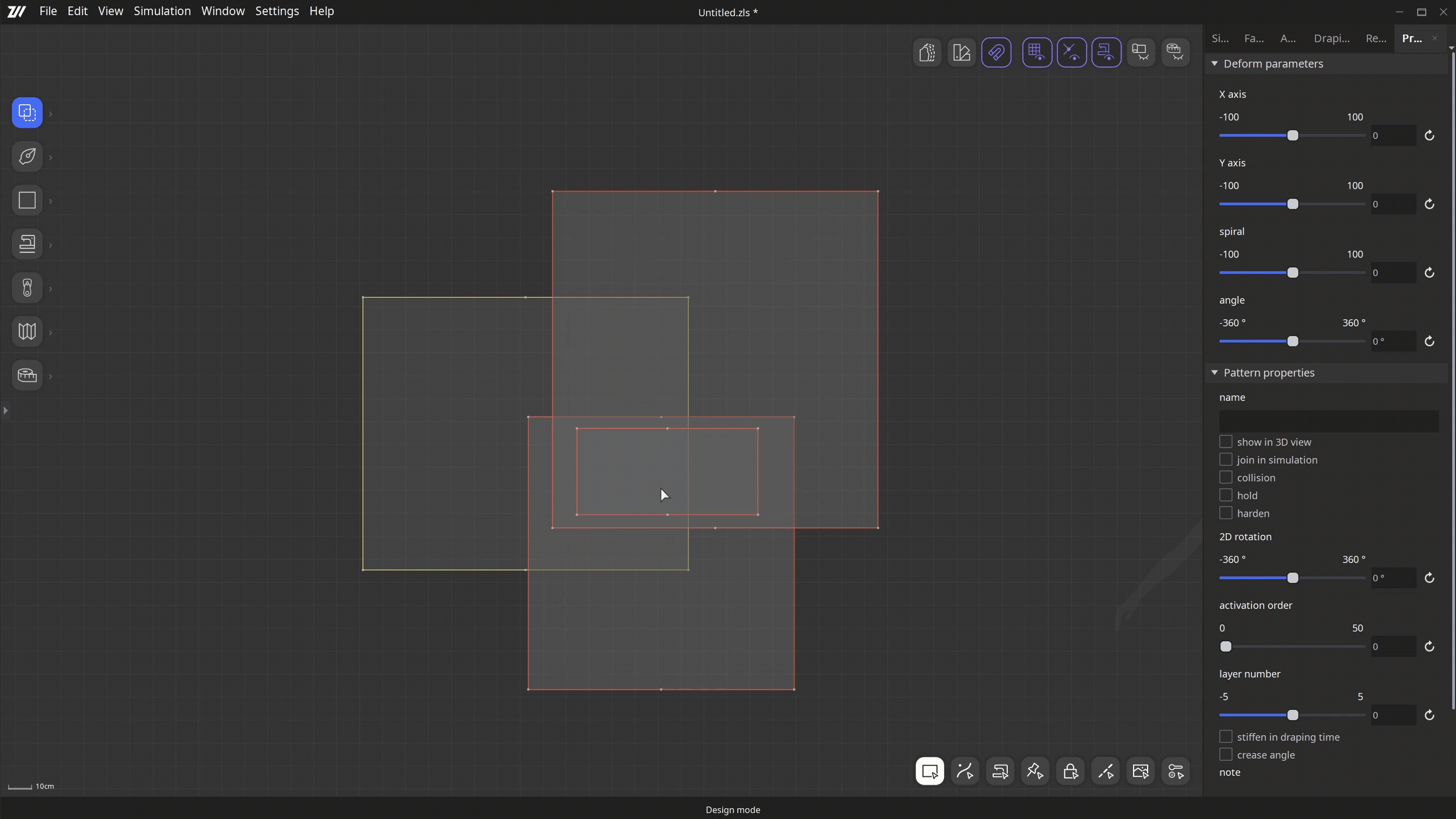Reset the X axis deform value

1430,136
